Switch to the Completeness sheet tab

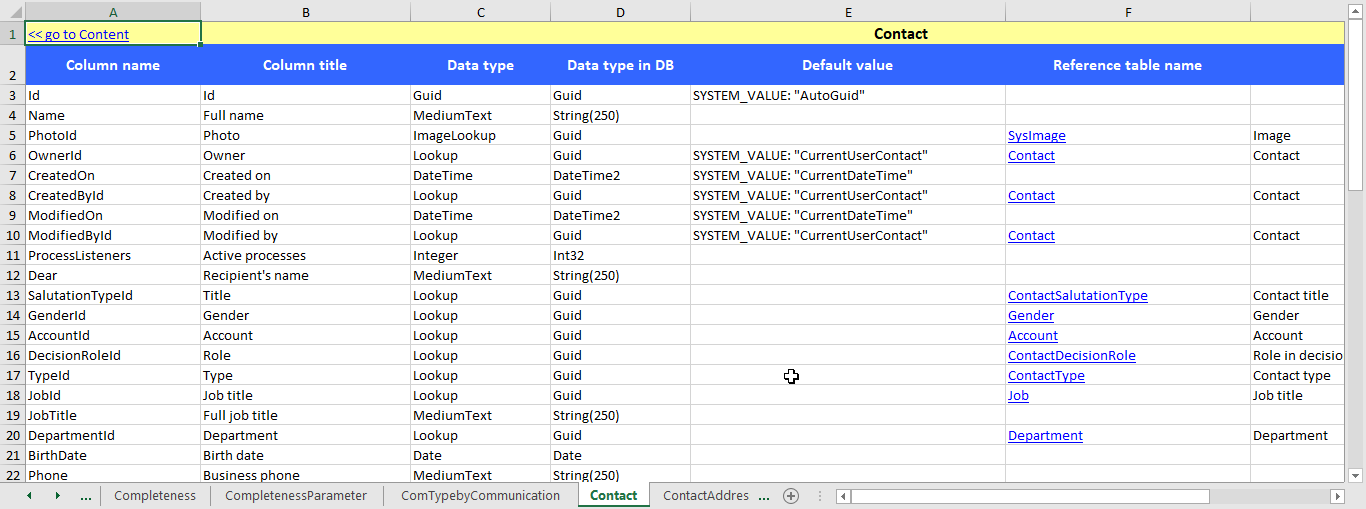point(155,496)
